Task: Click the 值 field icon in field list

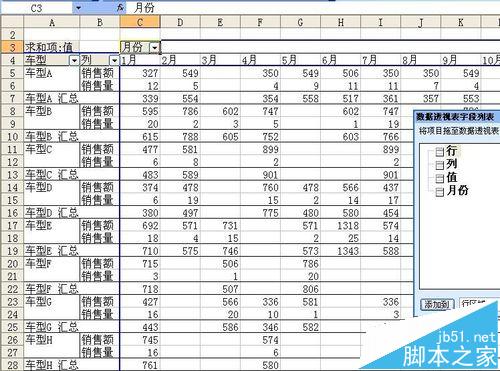Action: [440, 179]
